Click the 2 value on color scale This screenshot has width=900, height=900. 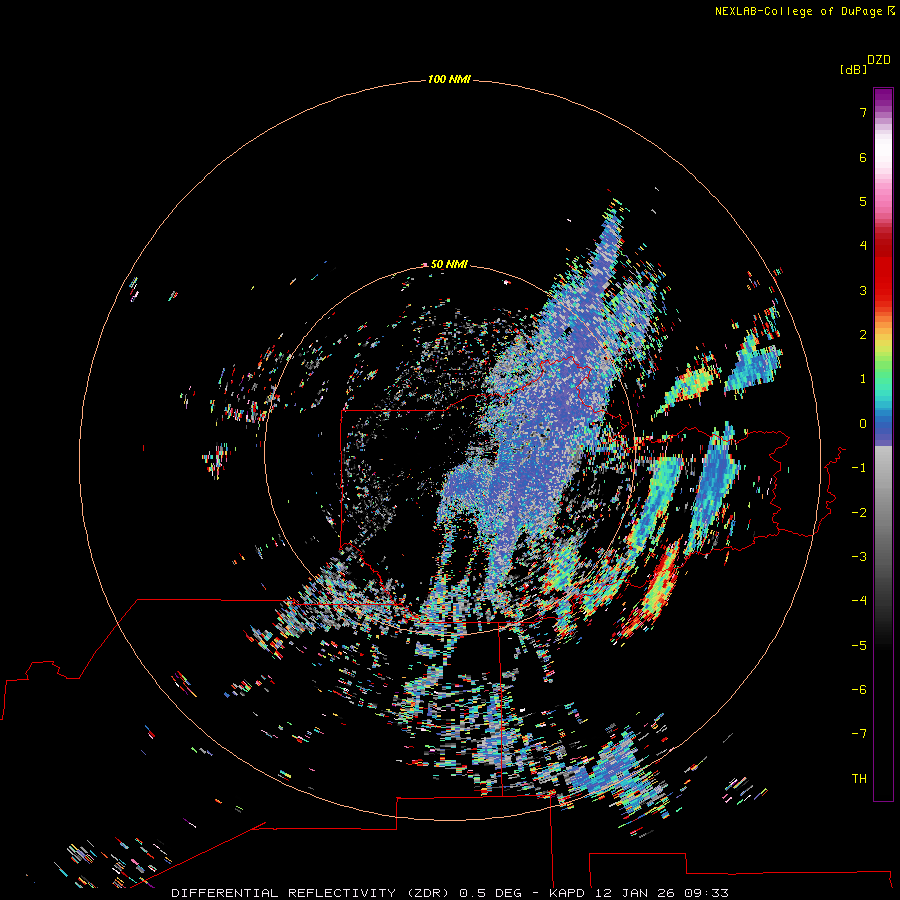click(x=863, y=335)
